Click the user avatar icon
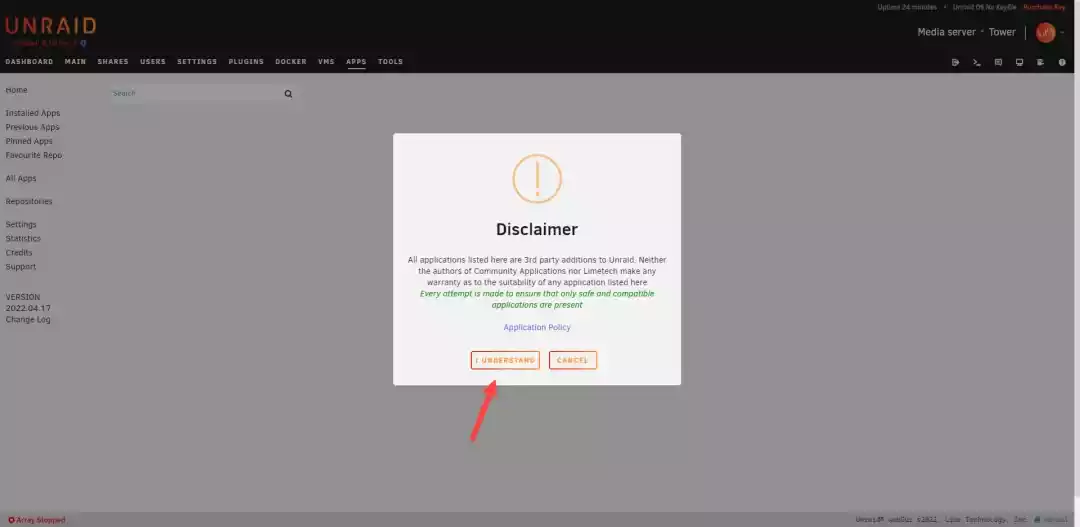 tap(1045, 32)
